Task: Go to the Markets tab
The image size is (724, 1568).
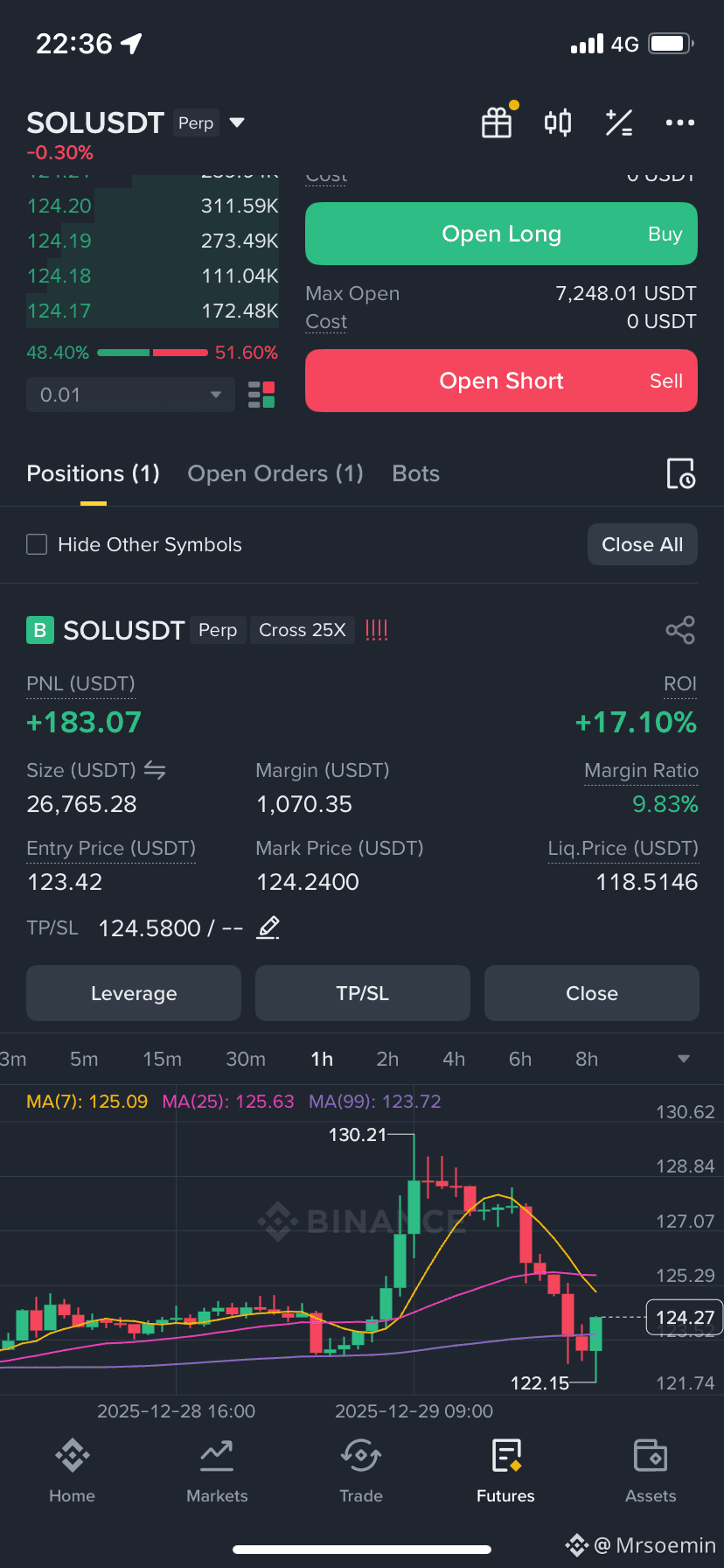Action: click(x=217, y=1472)
